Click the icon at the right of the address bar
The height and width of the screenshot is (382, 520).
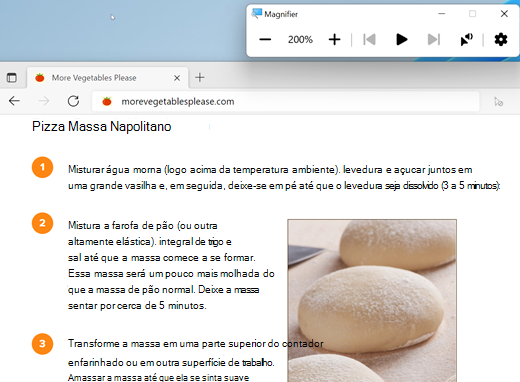(x=498, y=102)
